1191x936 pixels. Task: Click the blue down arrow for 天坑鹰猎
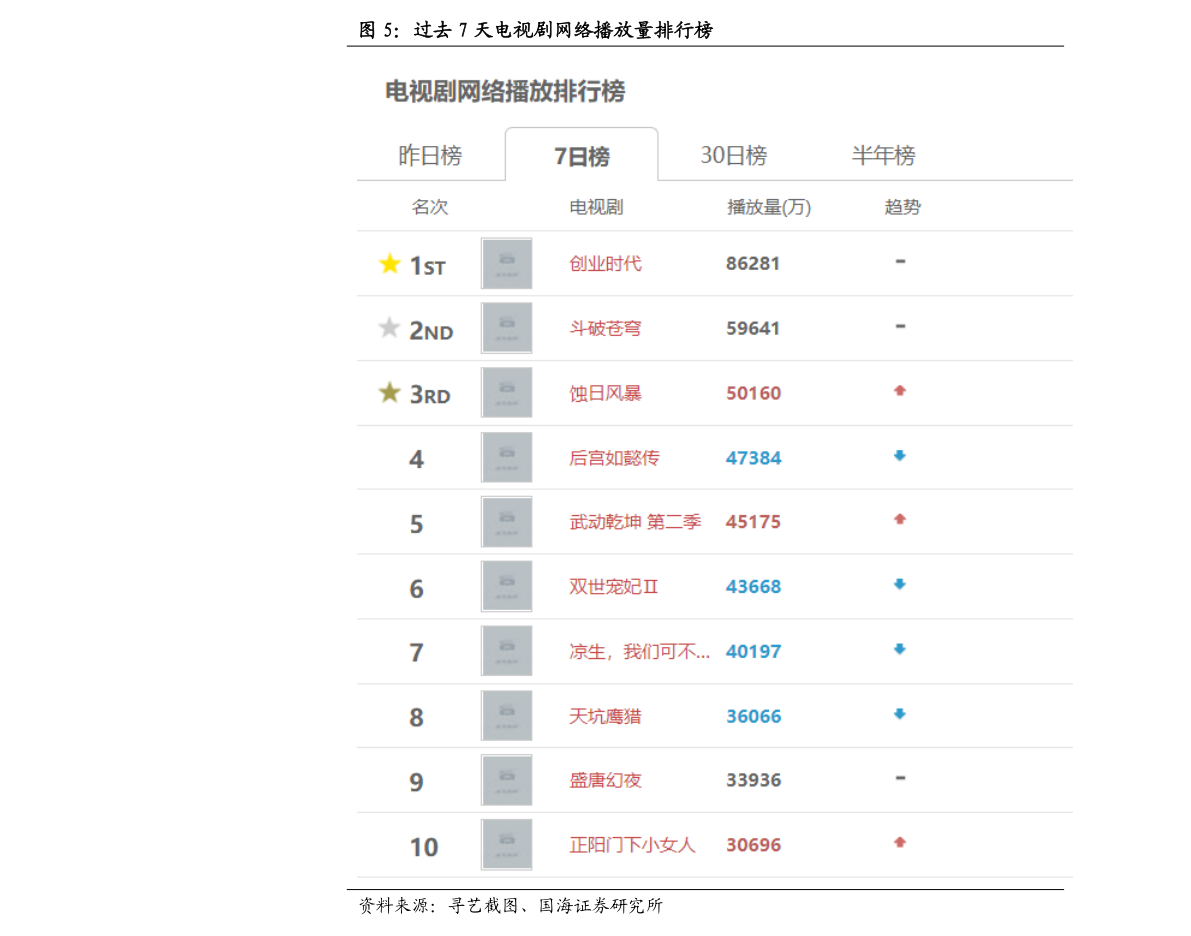tap(900, 714)
